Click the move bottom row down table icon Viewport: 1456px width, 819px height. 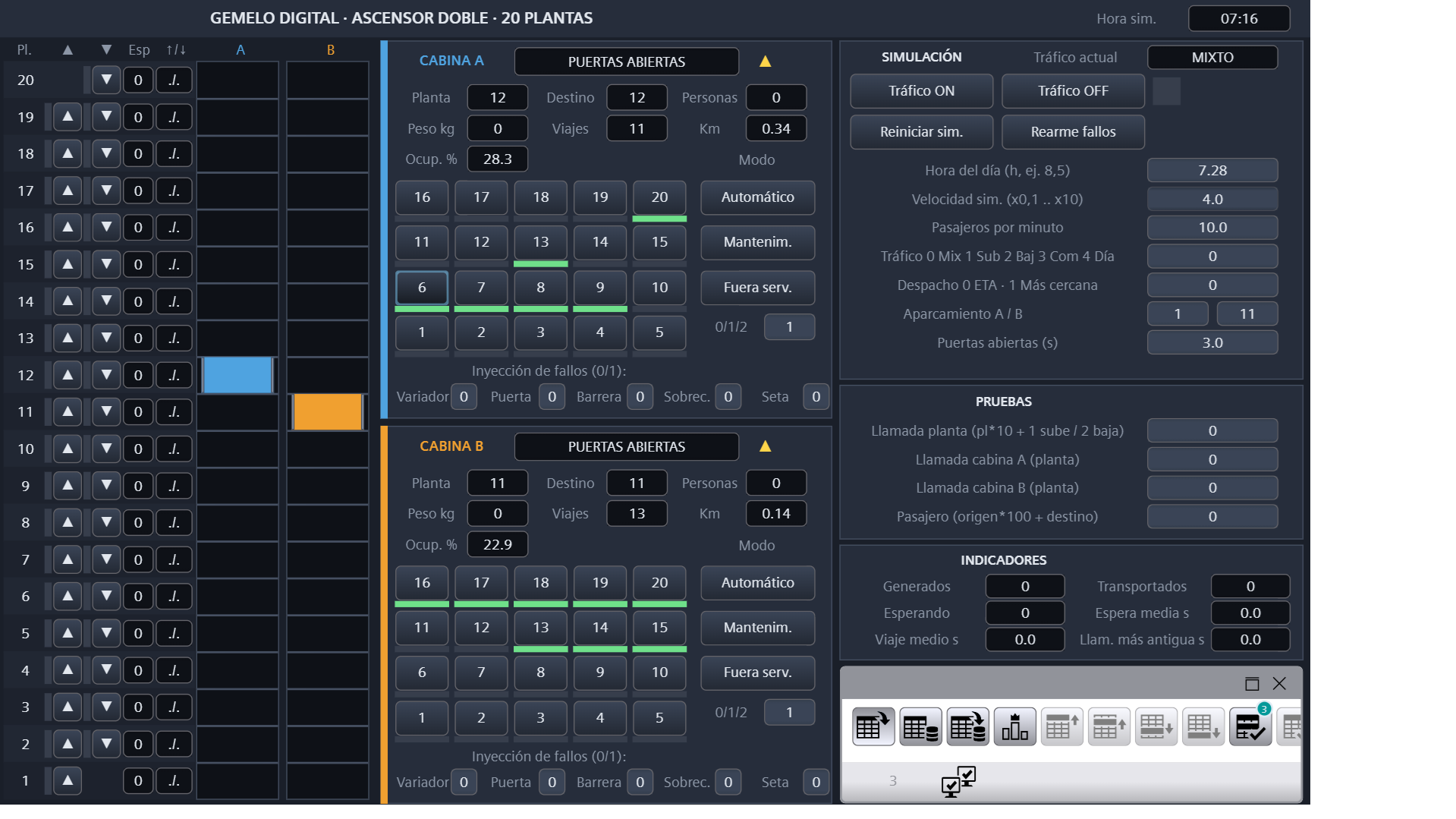click(x=1203, y=727)
